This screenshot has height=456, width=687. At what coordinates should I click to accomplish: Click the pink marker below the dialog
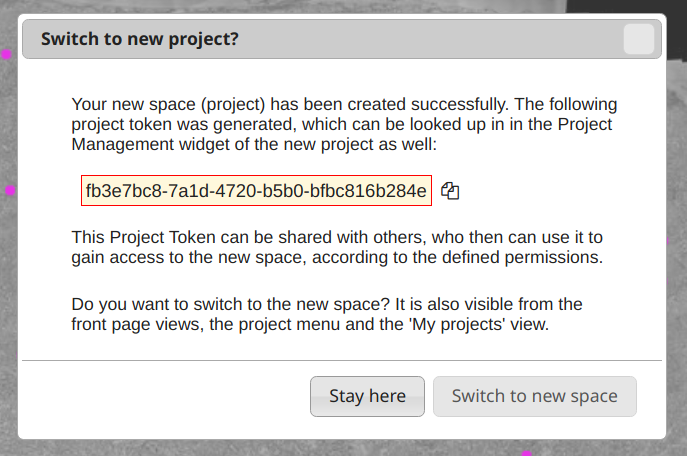(527, 453)
